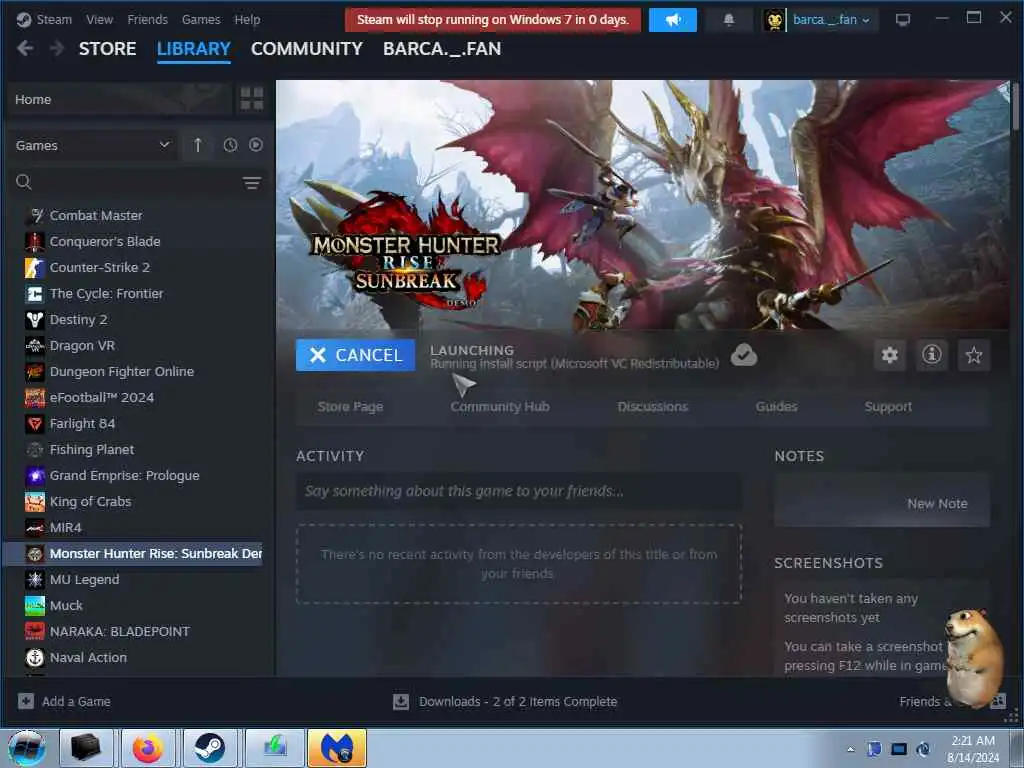Select NARAKA: BLADEPOINT
Image resolution: width=1024 pixels, height=768 pixels.
[120, 632]
